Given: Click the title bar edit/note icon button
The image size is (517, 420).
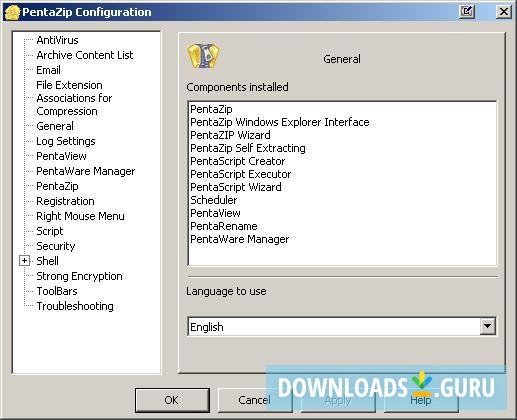Looking at the screenshot, I should pyautogui.click(x=467, y=12).
